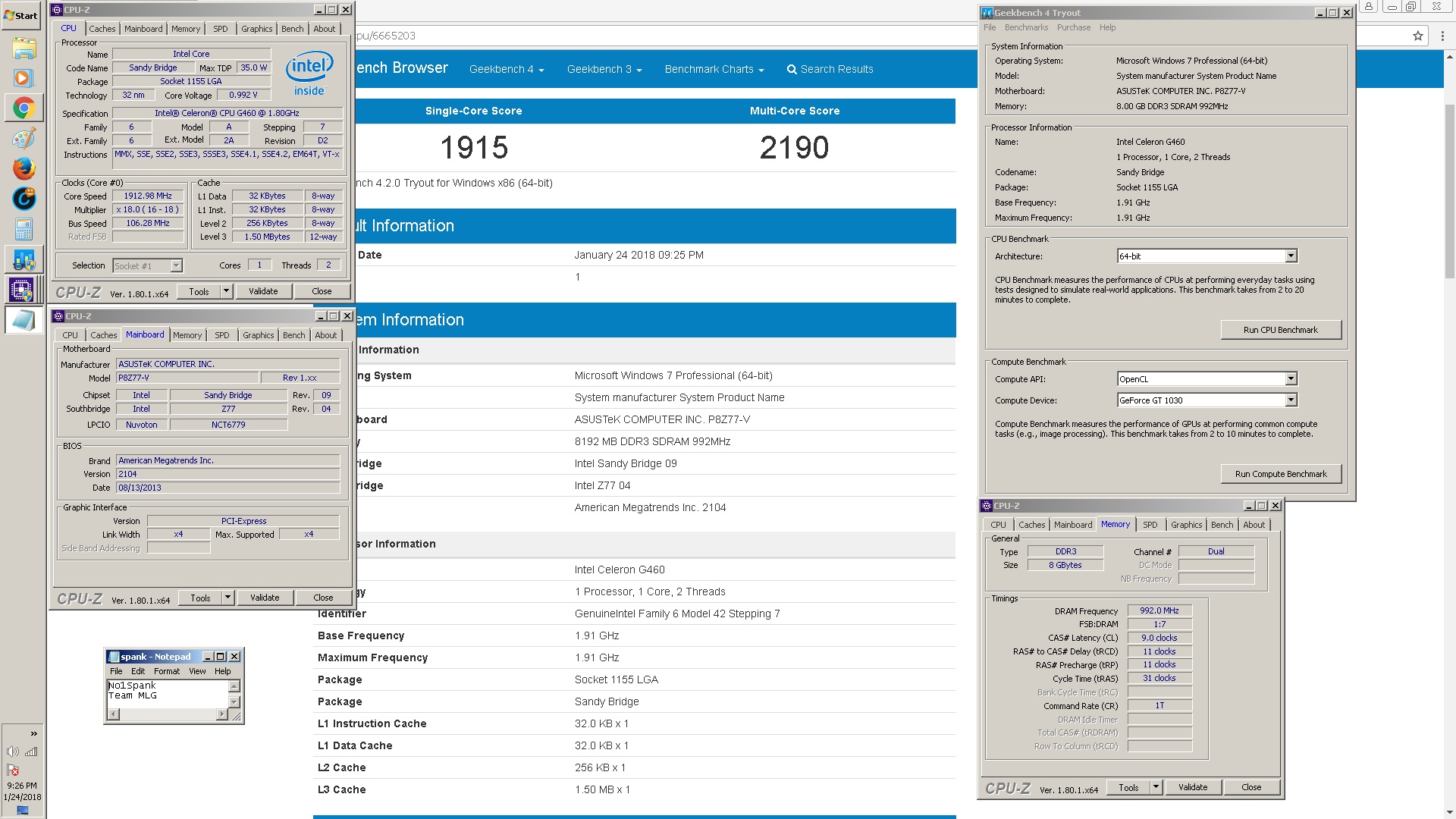The image size is (1456, 819).
Task: Open Notepad Format menu
Action: 167,671
